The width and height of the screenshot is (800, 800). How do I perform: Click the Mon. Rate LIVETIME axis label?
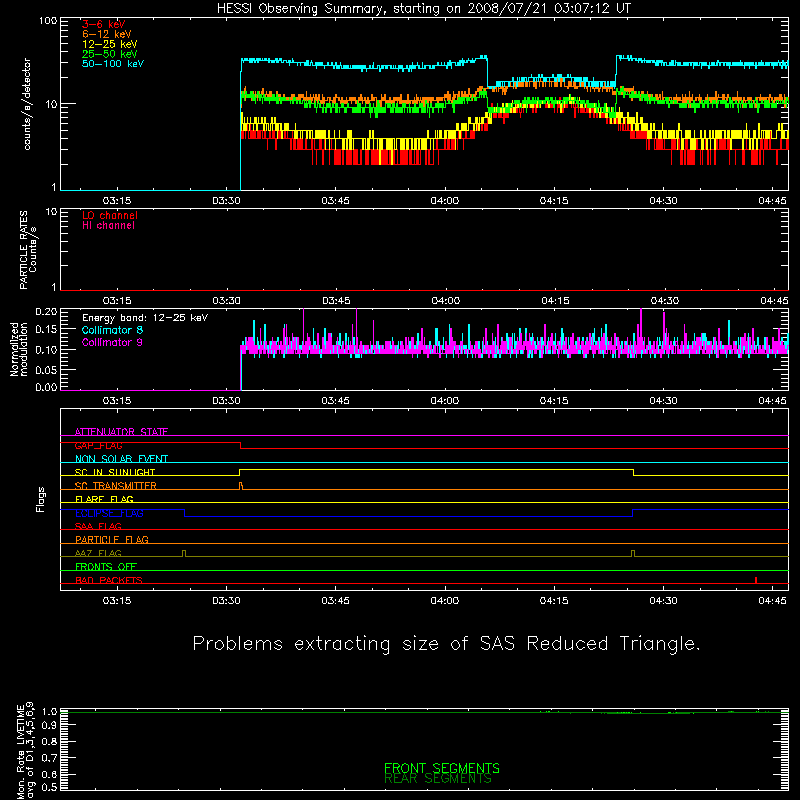click(24, 750)
